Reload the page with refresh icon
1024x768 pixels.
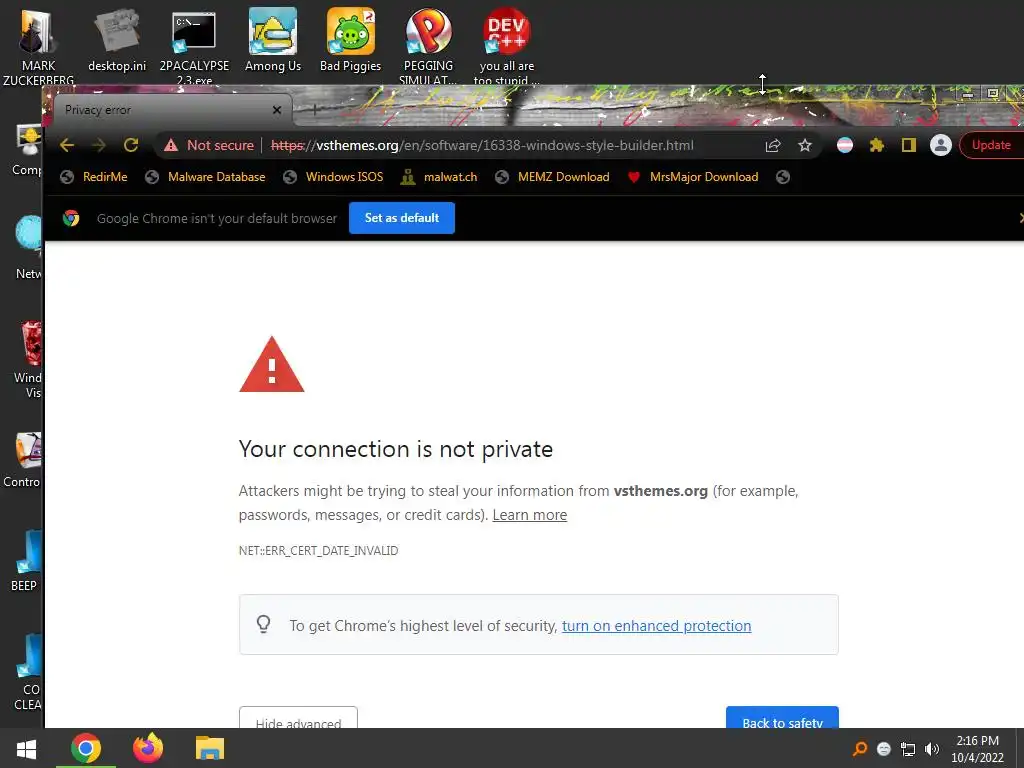click(131, 145)
